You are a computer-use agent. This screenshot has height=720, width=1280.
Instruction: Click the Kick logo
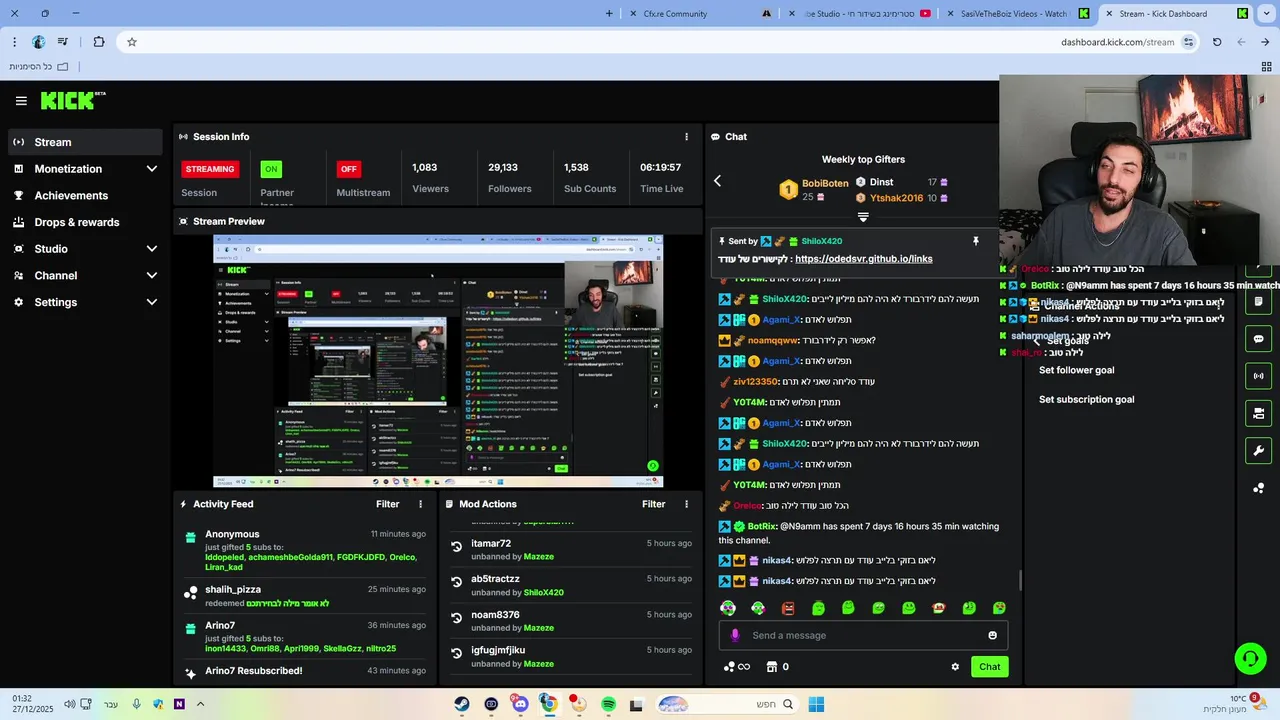tap(72, 100)
